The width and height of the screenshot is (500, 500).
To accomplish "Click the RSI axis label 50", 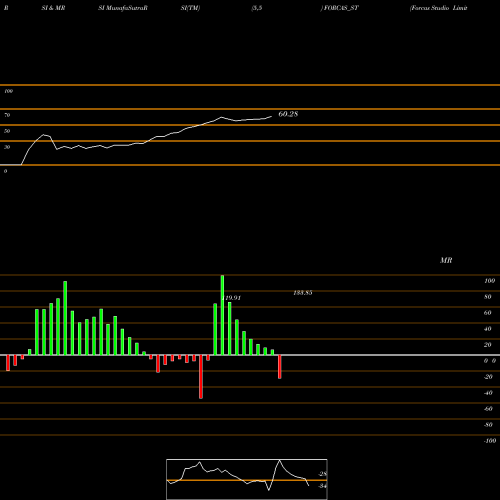I will coord(7,131).
